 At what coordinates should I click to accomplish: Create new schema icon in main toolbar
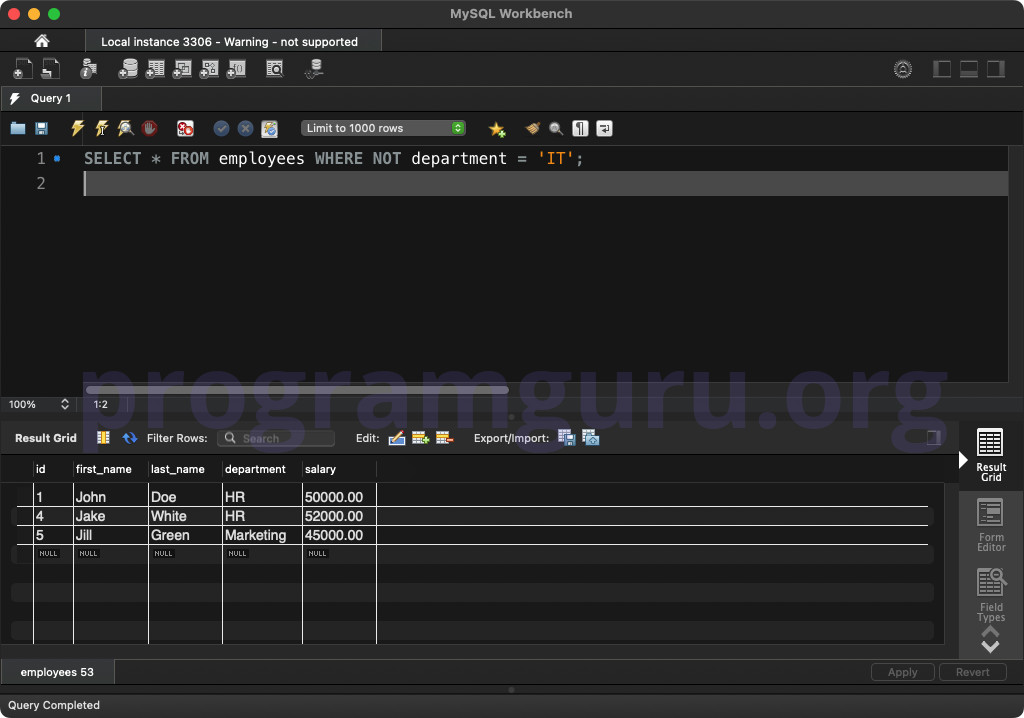click(128, 69)
